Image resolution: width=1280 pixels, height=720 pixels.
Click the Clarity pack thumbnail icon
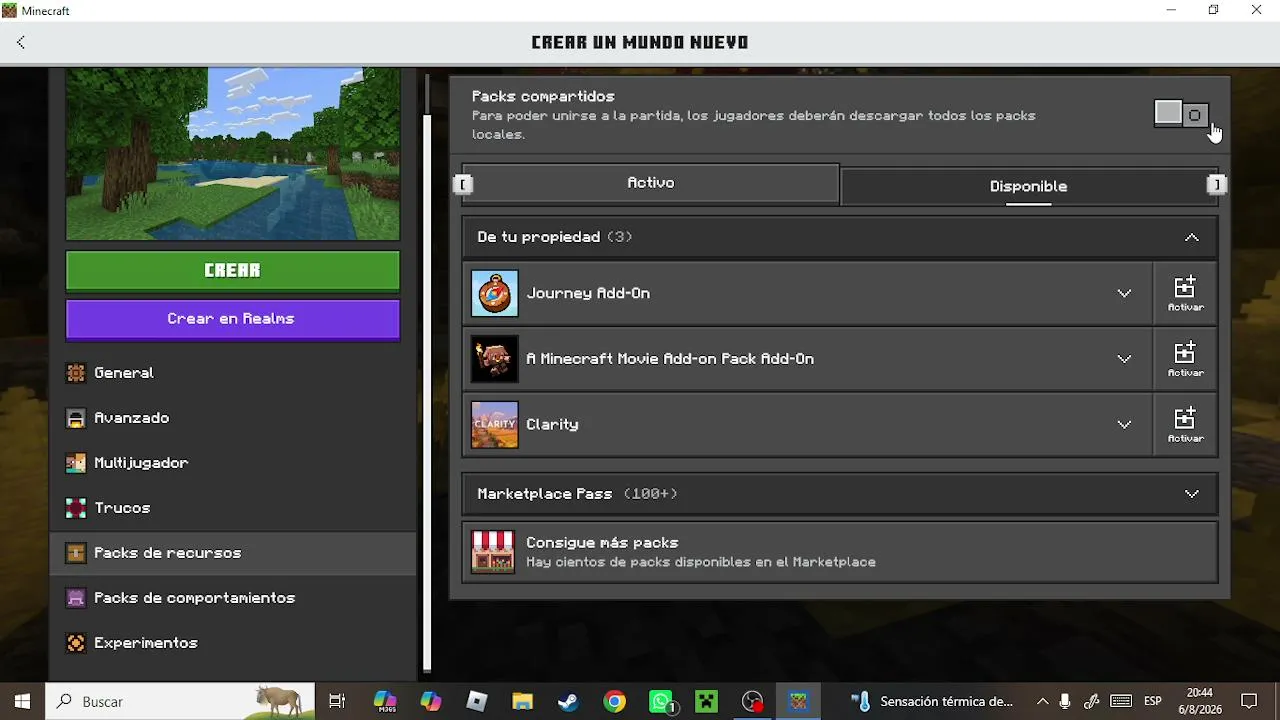coord(494,424)
